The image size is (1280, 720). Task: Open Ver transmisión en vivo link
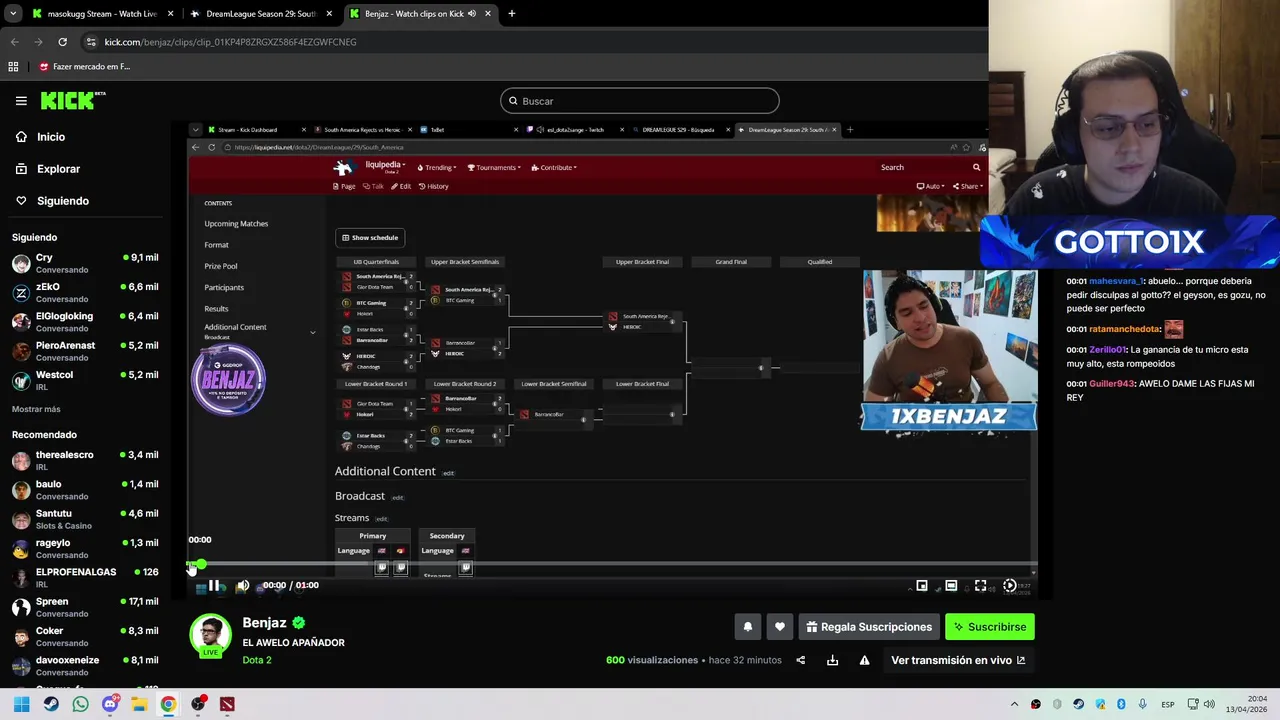[x=958, y=660]
